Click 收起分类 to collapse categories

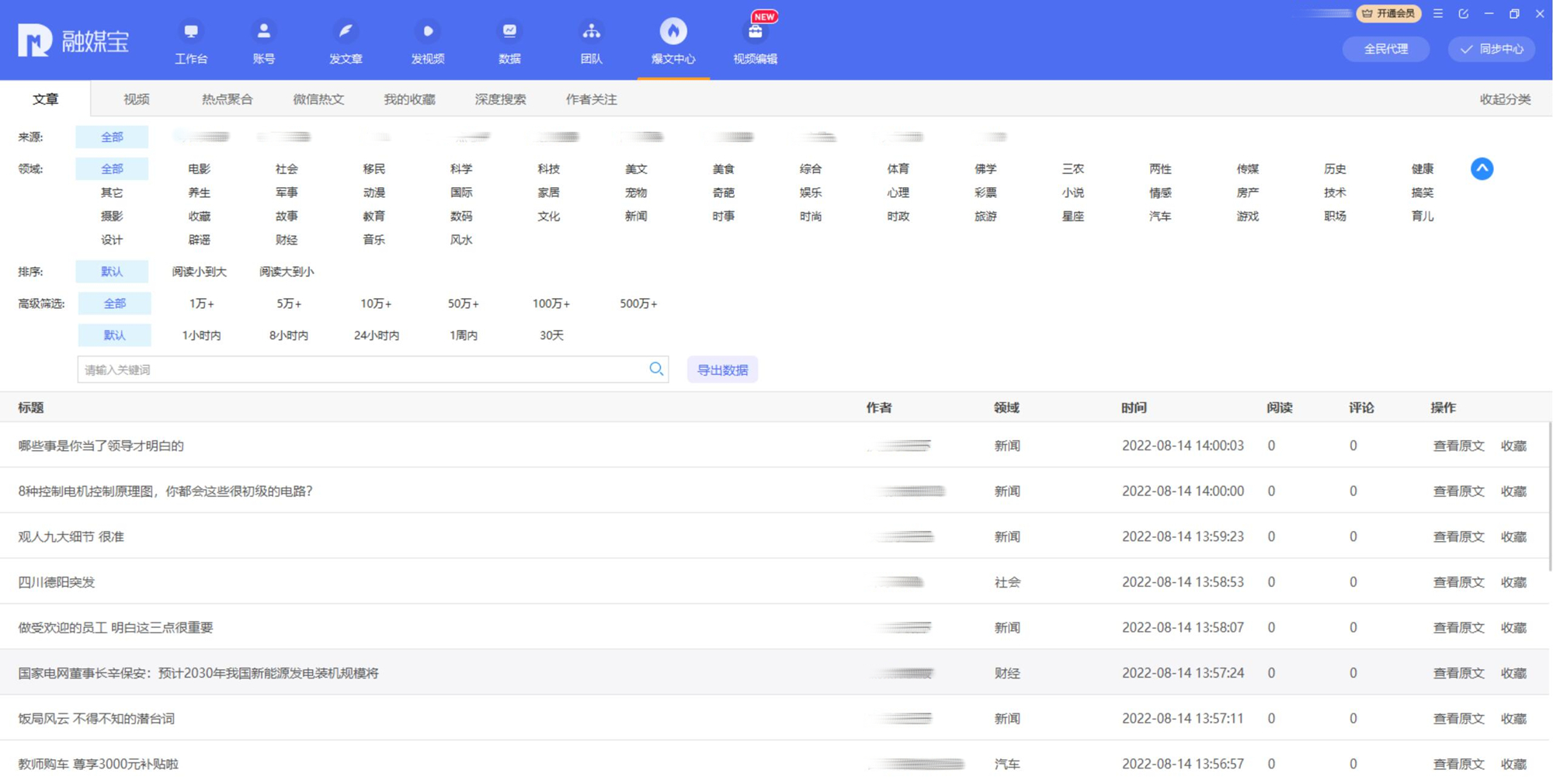click(x=1504, y=99)
